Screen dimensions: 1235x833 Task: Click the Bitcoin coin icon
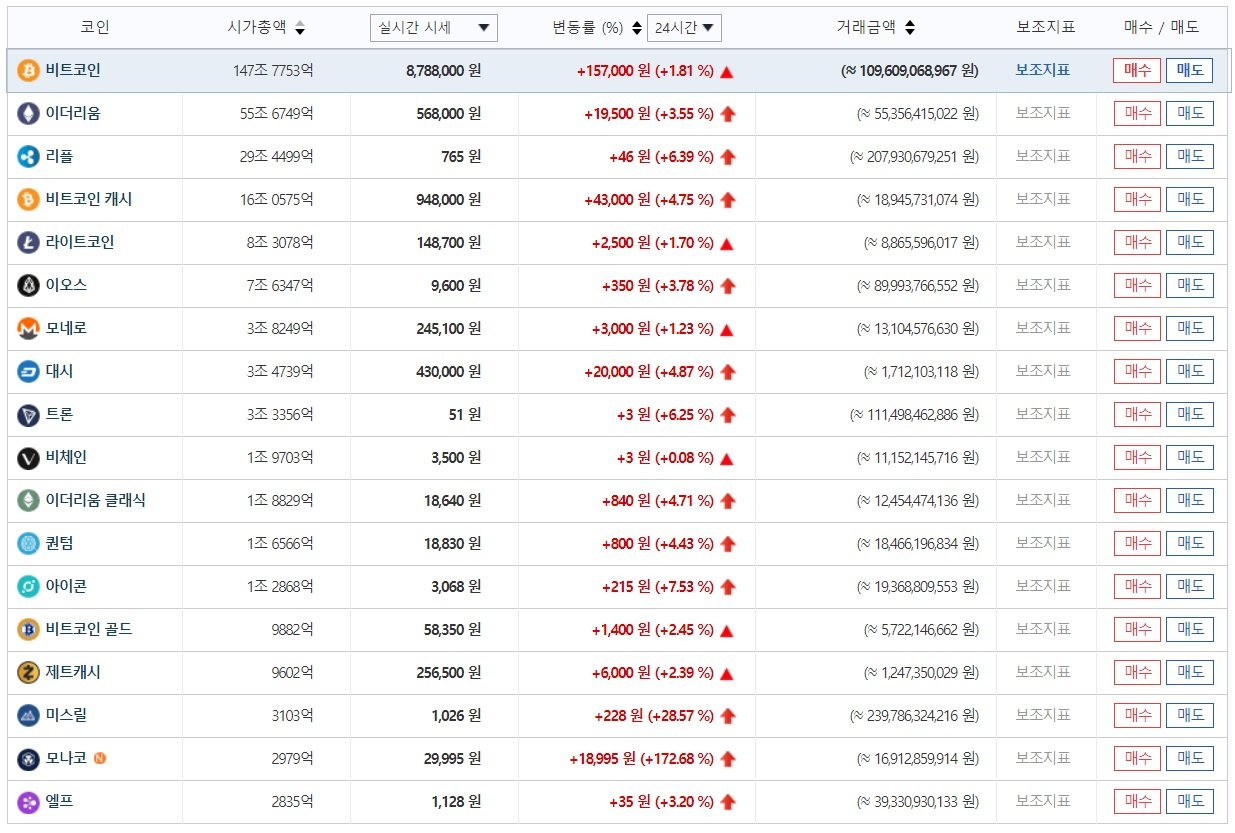point(28,71)
